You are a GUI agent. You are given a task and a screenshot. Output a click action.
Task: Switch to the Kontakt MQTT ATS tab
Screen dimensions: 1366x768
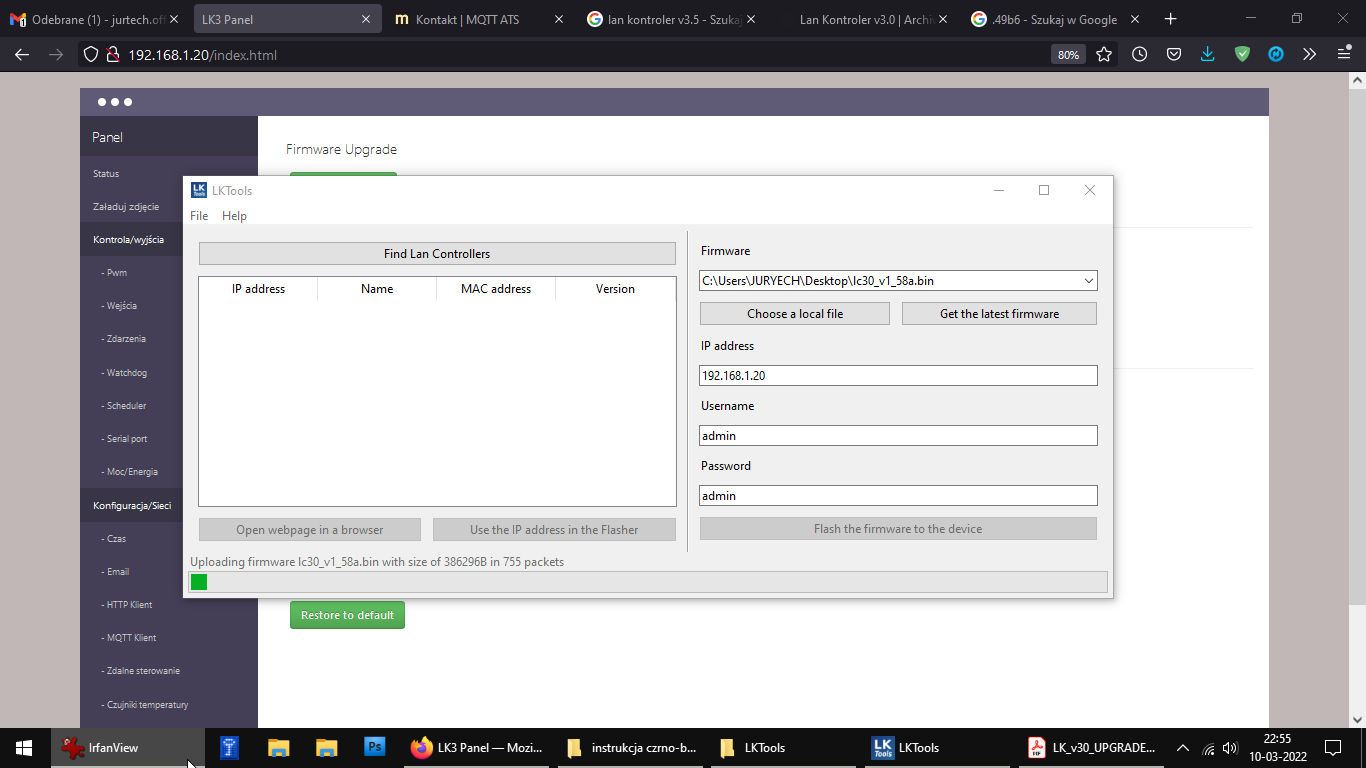click(468, 19)
